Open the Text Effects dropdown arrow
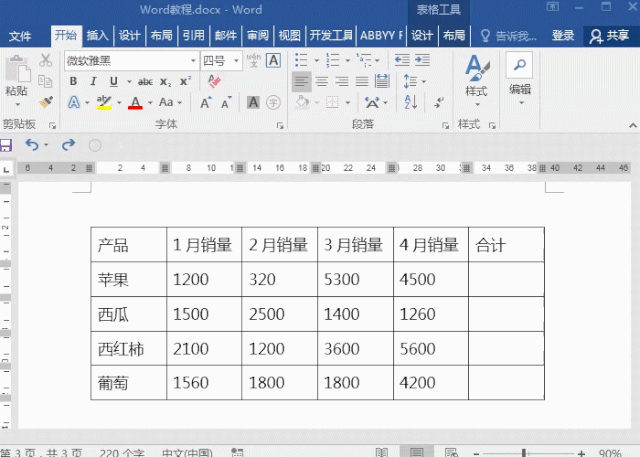Viewport: 640px width, 457px height. 87,102
